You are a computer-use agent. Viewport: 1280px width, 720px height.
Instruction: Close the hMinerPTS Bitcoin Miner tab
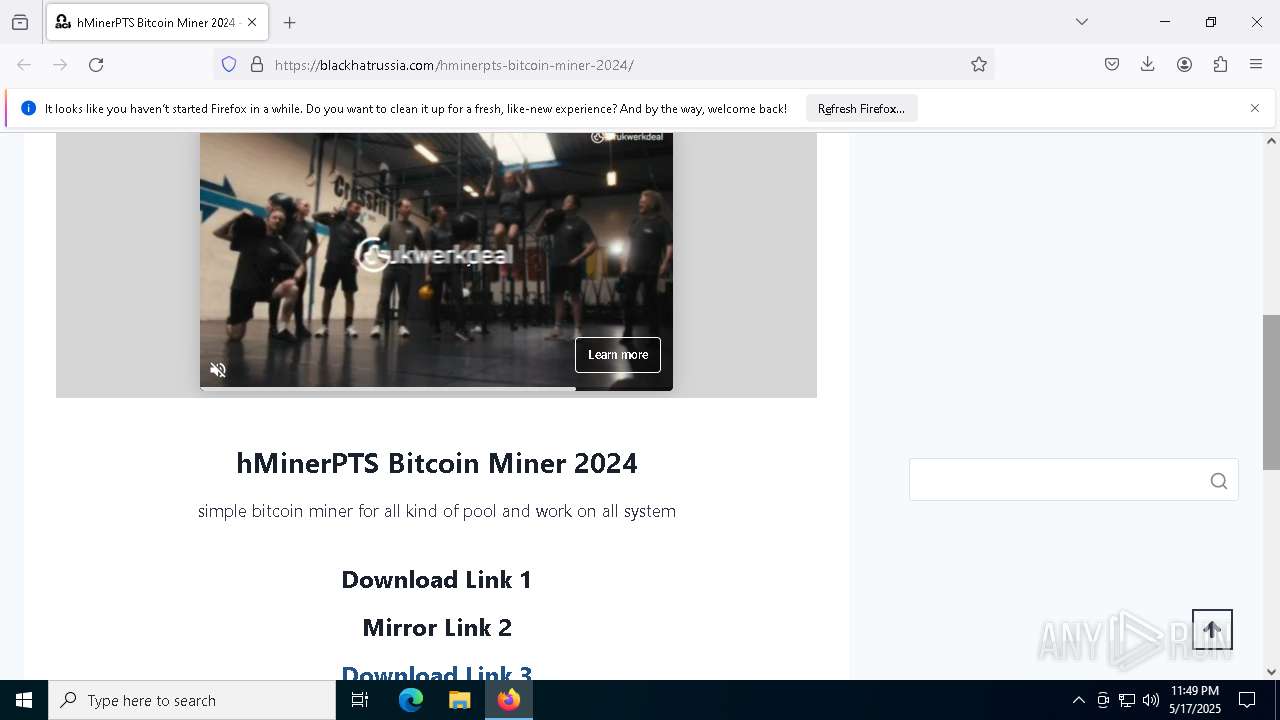pyautogui.click(x=252, y=22)
